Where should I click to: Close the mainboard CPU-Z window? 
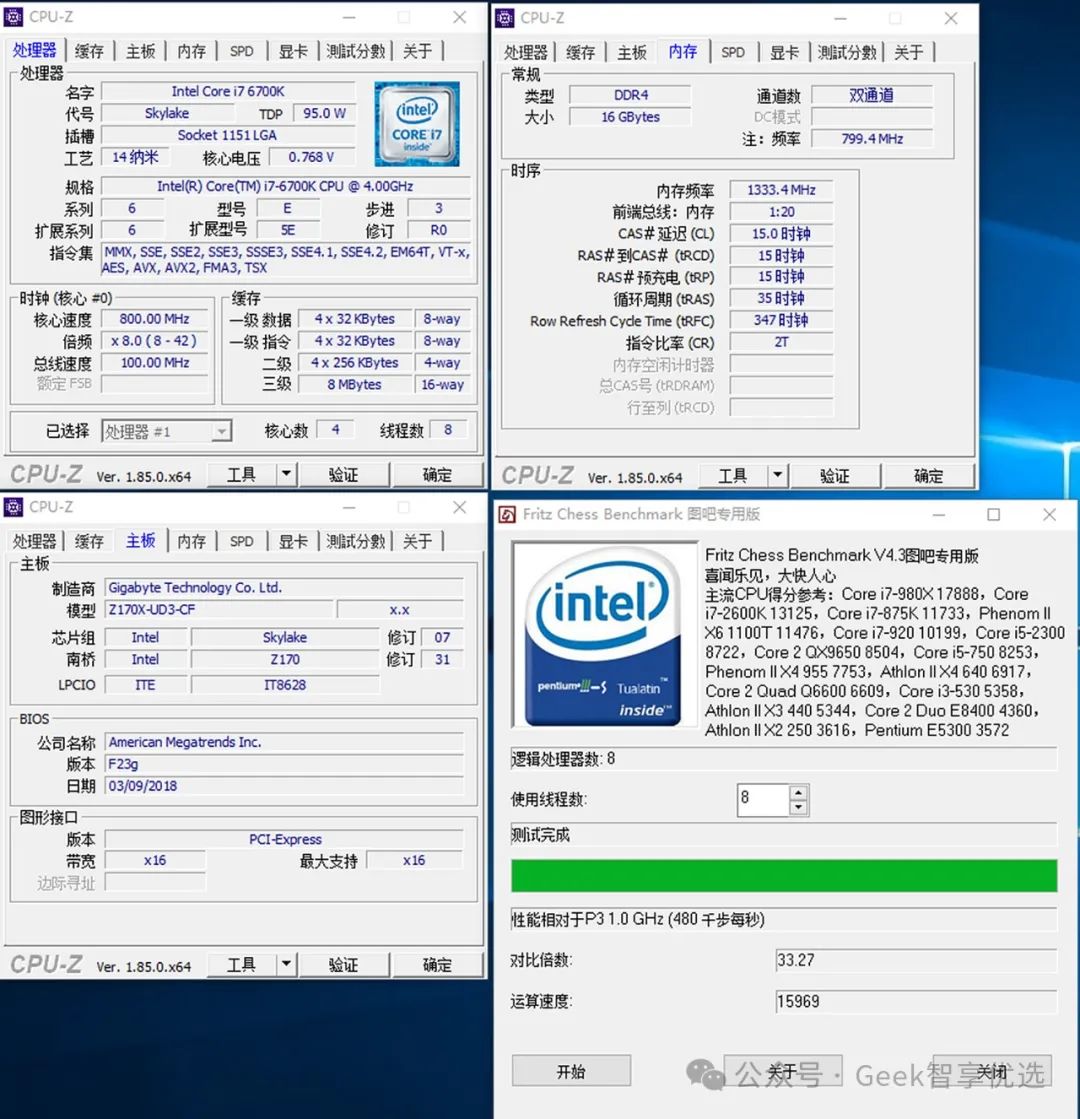tap(460, 507)
